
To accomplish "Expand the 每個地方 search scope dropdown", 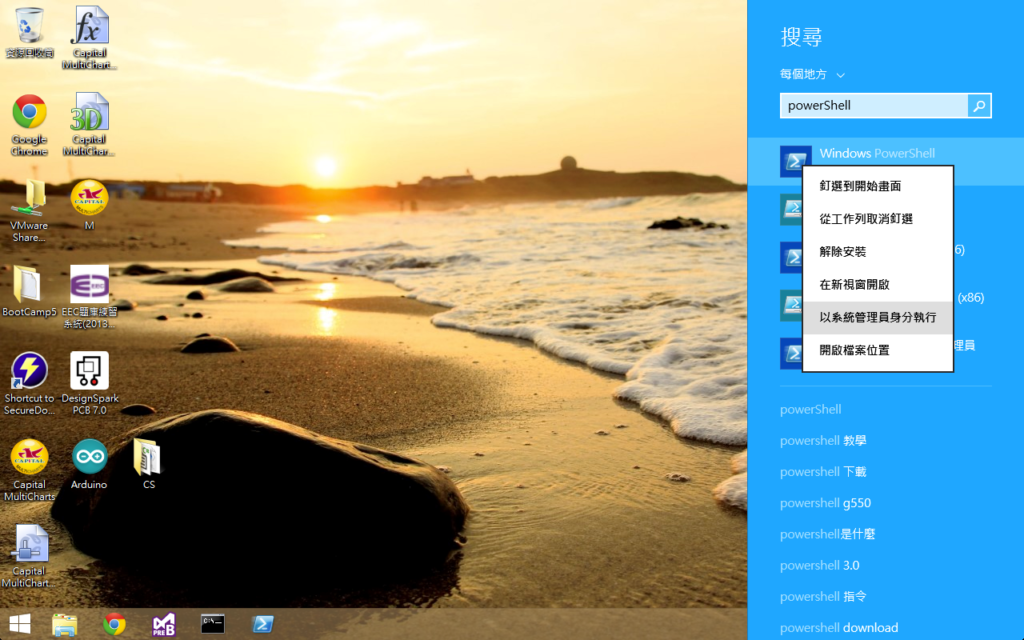I will click(812, 74).
